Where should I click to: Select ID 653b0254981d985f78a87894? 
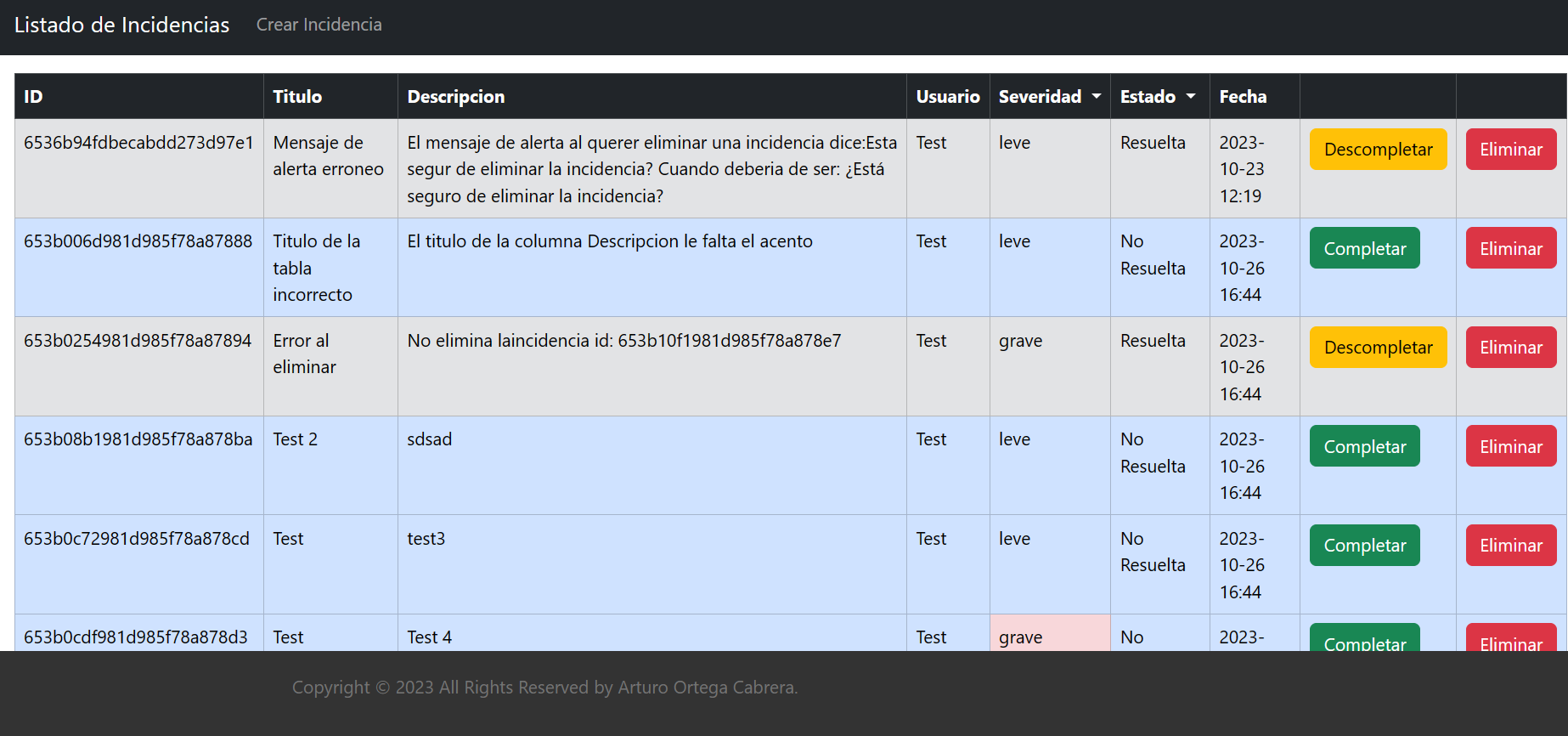pyautogui.click(x=138, y=341)
